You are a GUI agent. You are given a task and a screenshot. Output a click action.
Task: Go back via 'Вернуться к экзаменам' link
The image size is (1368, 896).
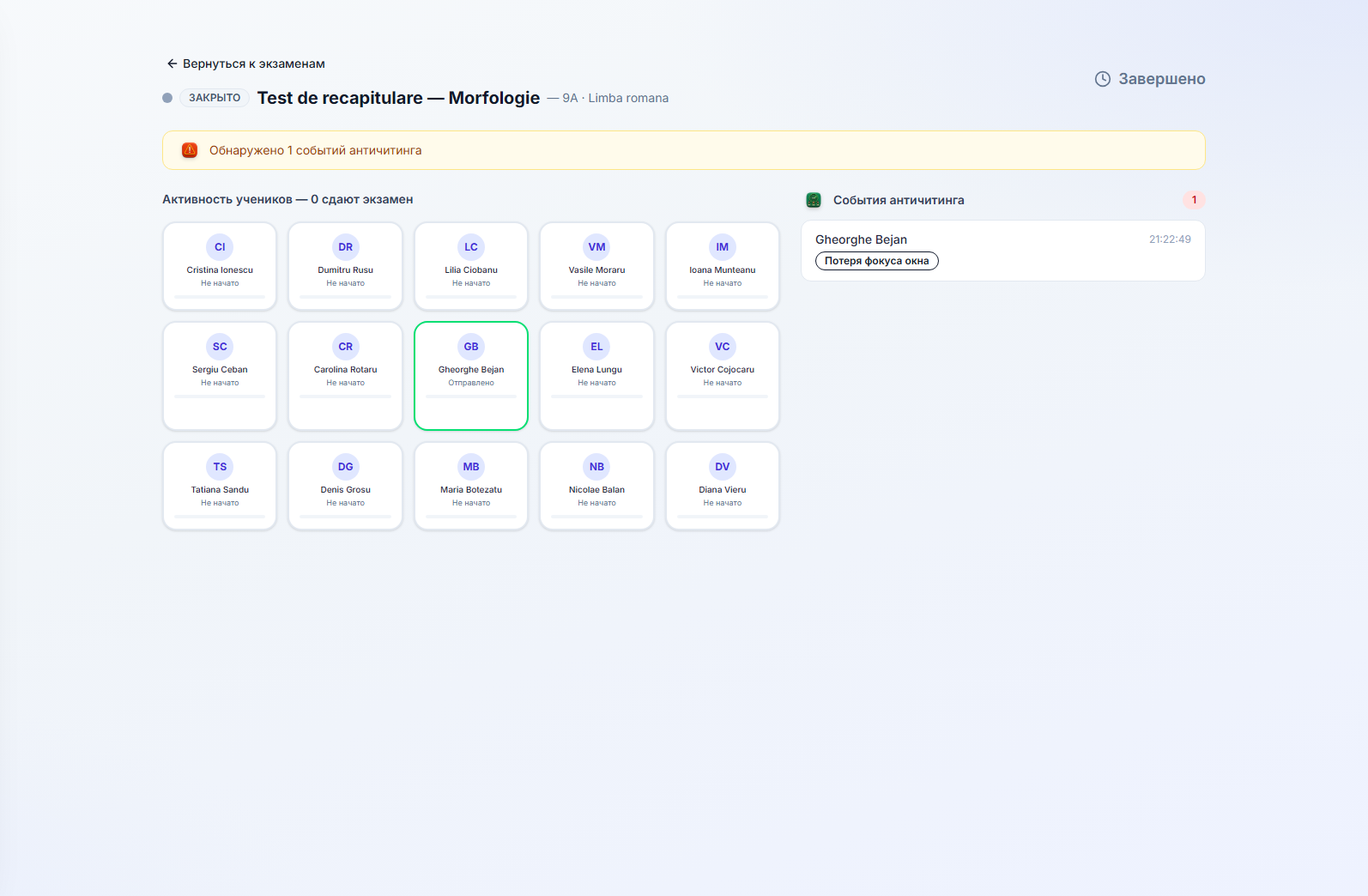(245, 64)
